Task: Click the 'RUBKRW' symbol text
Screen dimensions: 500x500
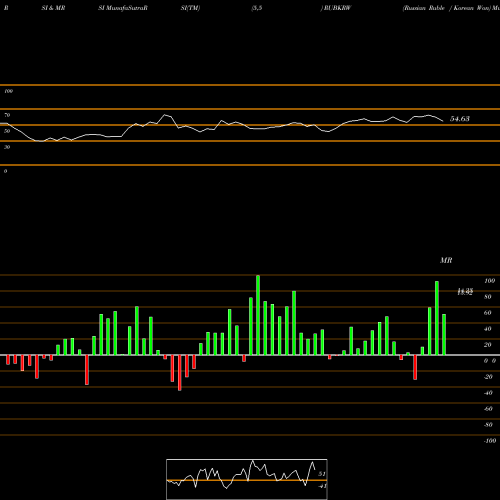Action: point(337,8)
